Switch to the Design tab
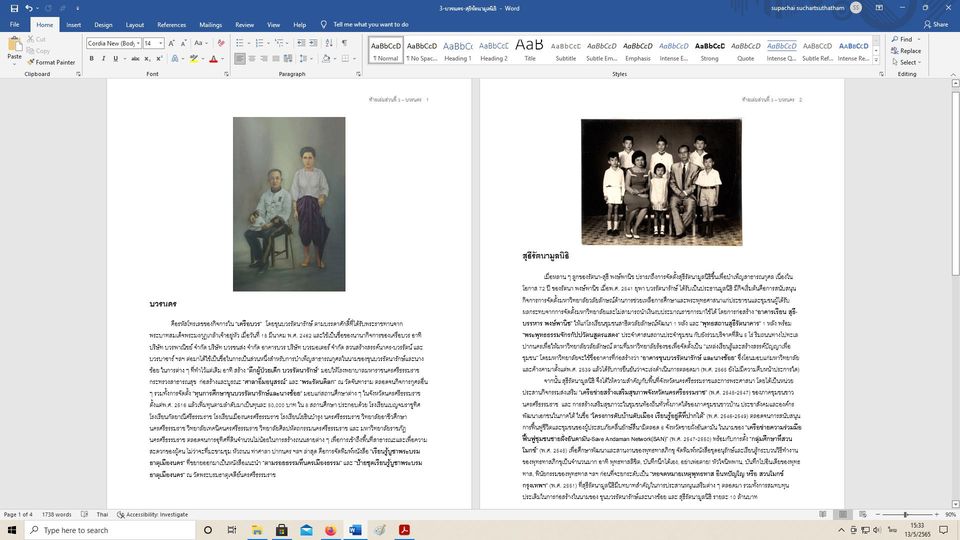The image size is (960, 540). (x=103, y=25)
